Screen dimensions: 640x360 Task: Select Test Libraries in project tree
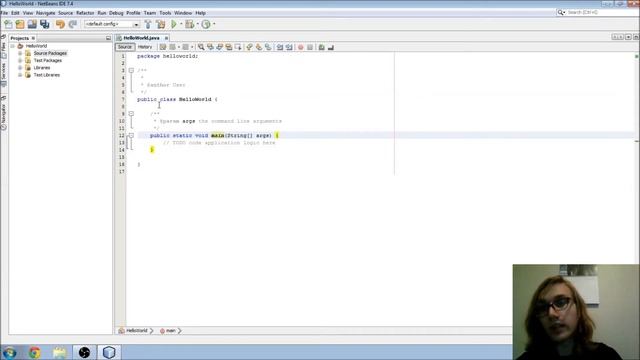click(x=47, y=75)
